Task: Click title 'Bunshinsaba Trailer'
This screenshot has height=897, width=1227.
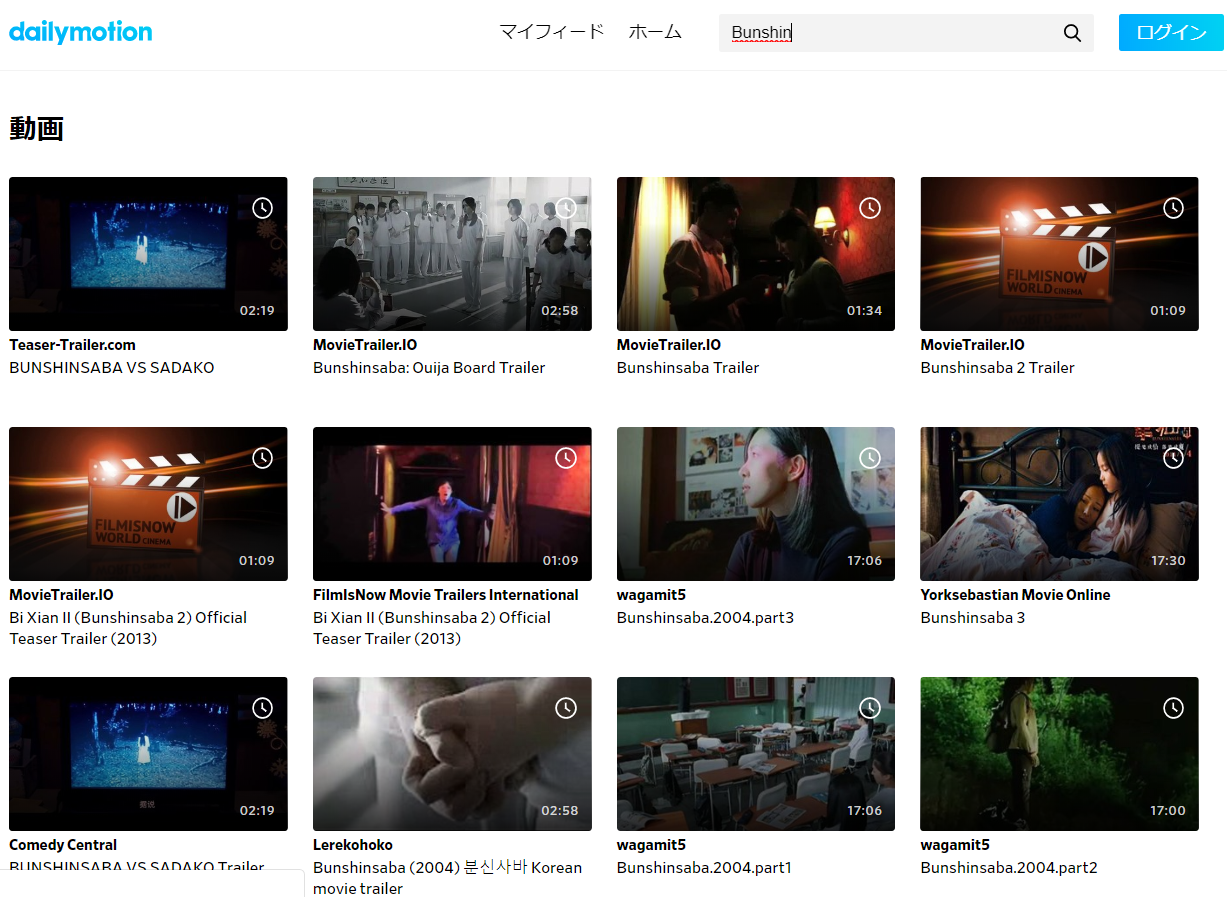Action: tap(688, 368)
